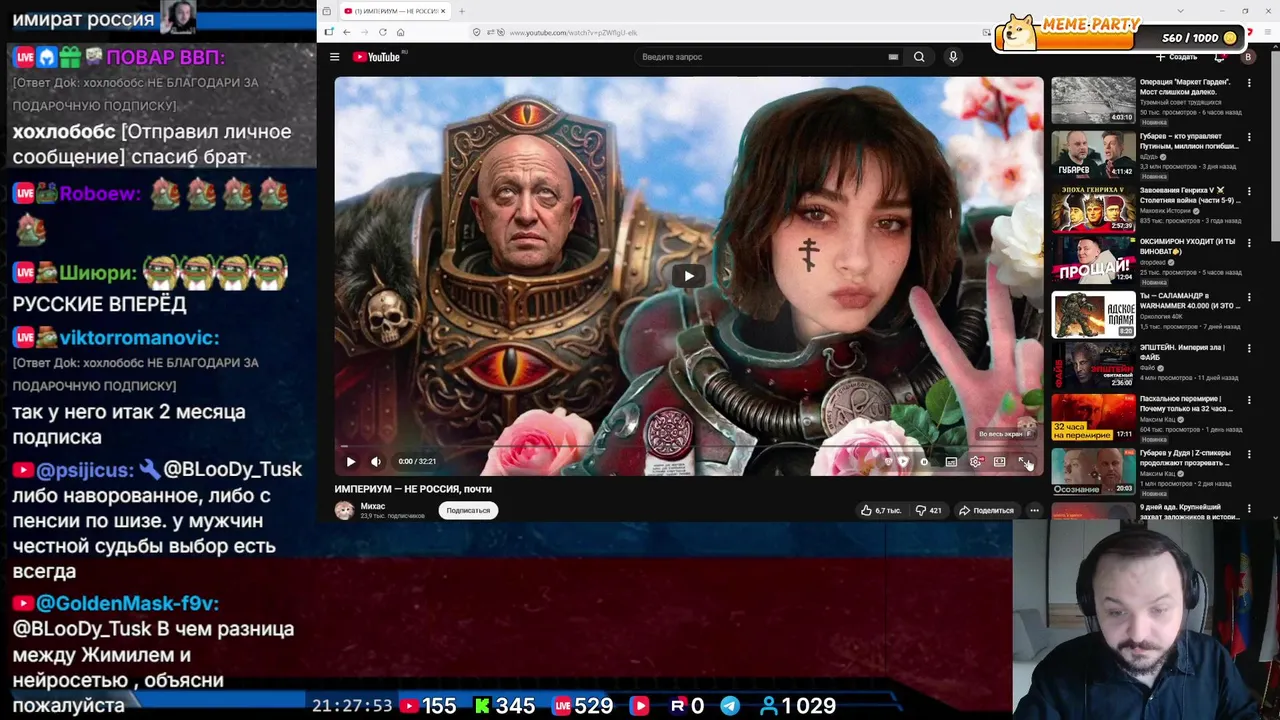The height and width of the screenshot is (720, 1280).
Task: Open the player settings gear
Action: [976, 461]
